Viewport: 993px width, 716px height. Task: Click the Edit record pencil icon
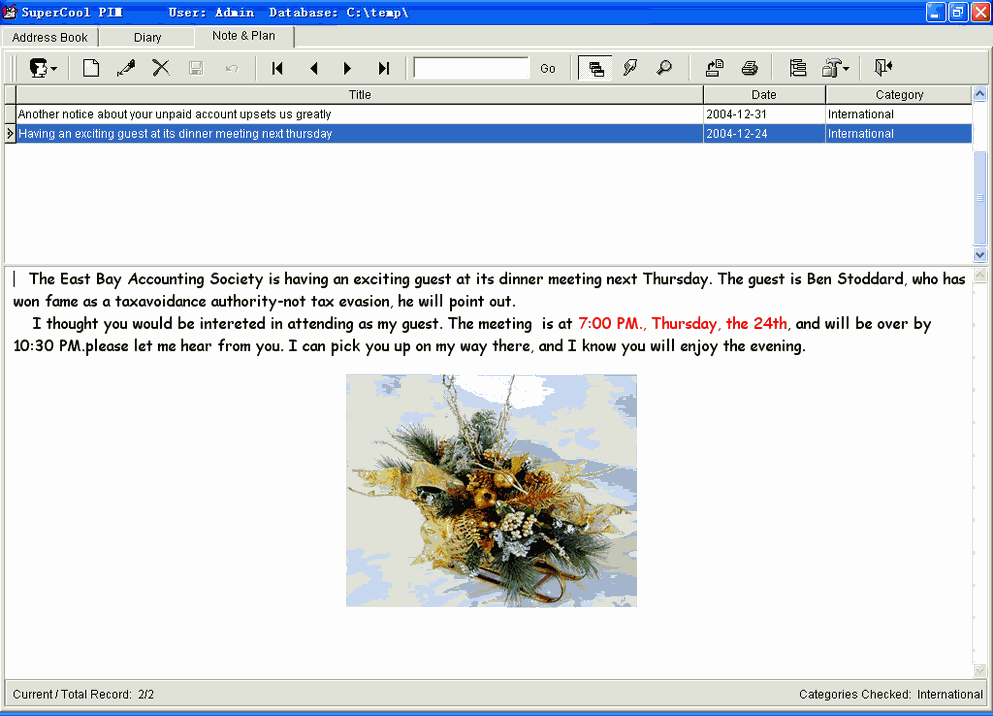click(126, 68)
